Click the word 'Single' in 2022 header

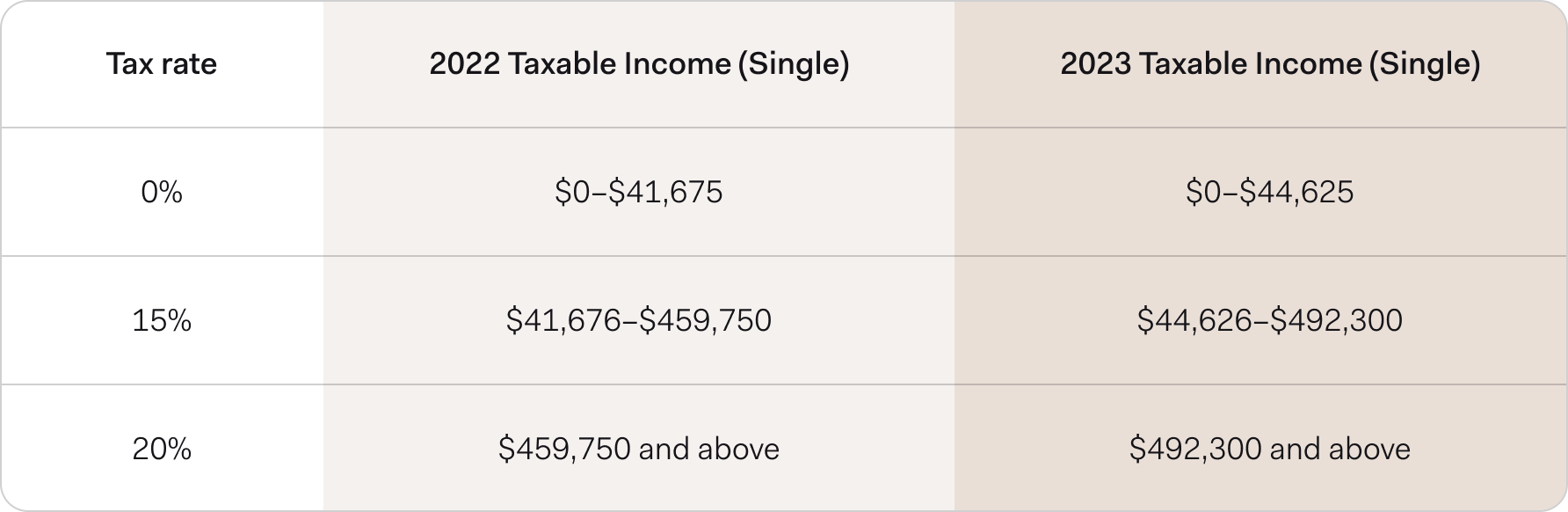pos(793,64)
